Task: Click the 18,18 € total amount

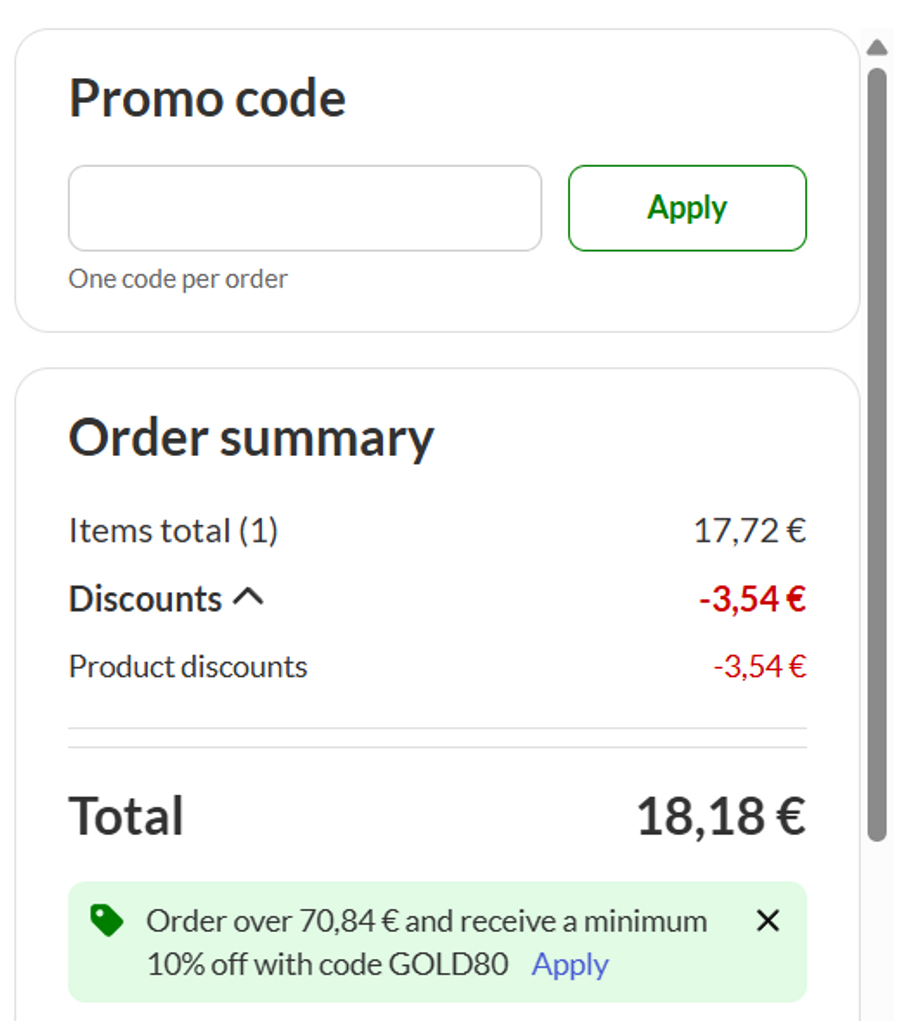Action: [x=720, y=816]
